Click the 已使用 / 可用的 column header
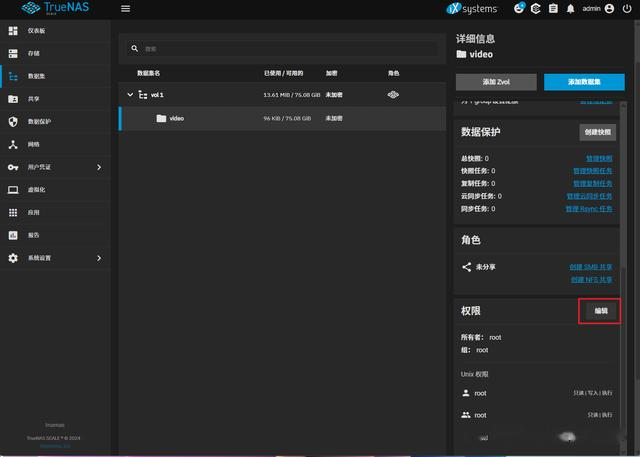 [x=283, y=73]
